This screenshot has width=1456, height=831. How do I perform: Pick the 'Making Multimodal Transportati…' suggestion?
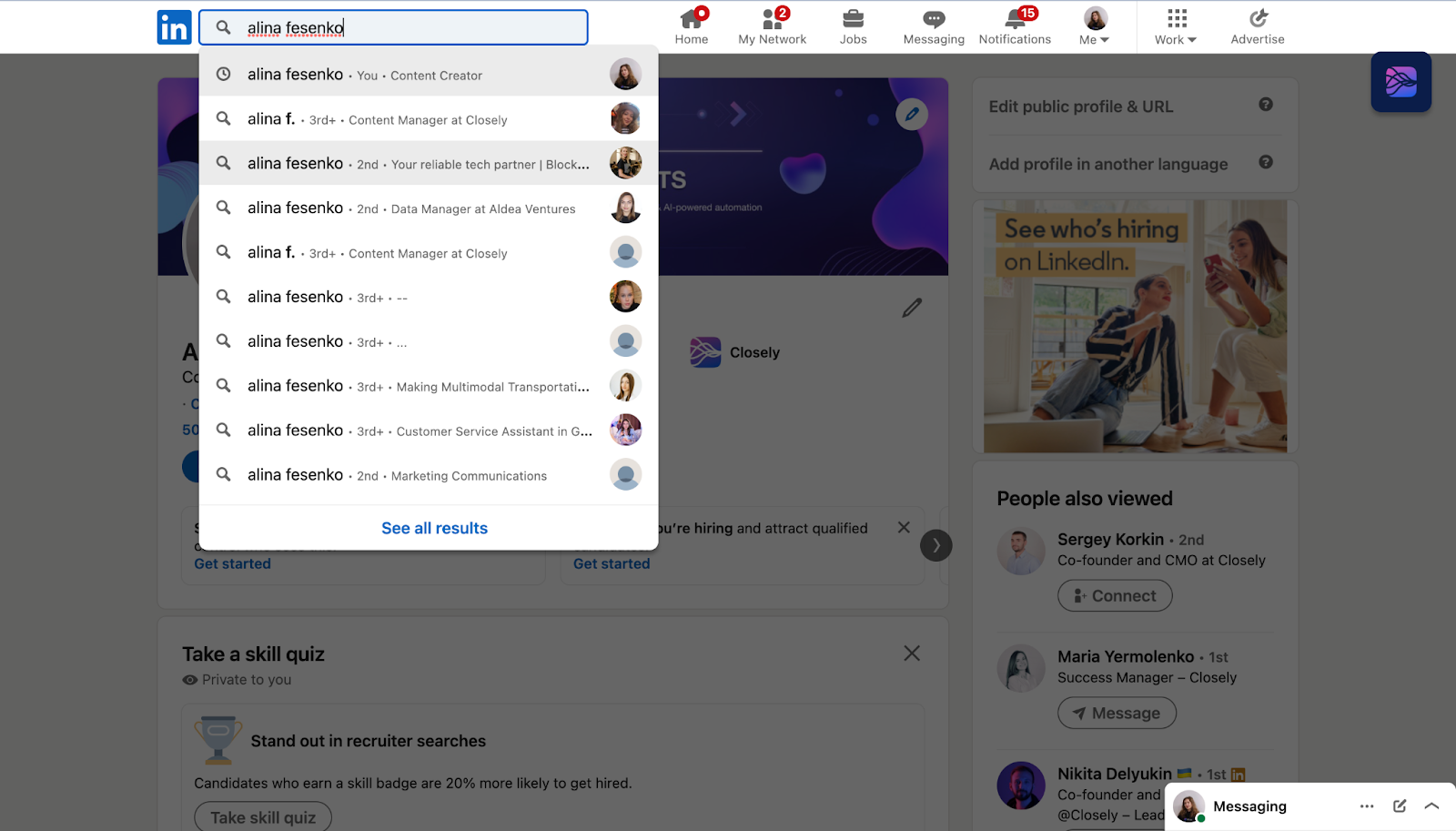pos(429,386)
